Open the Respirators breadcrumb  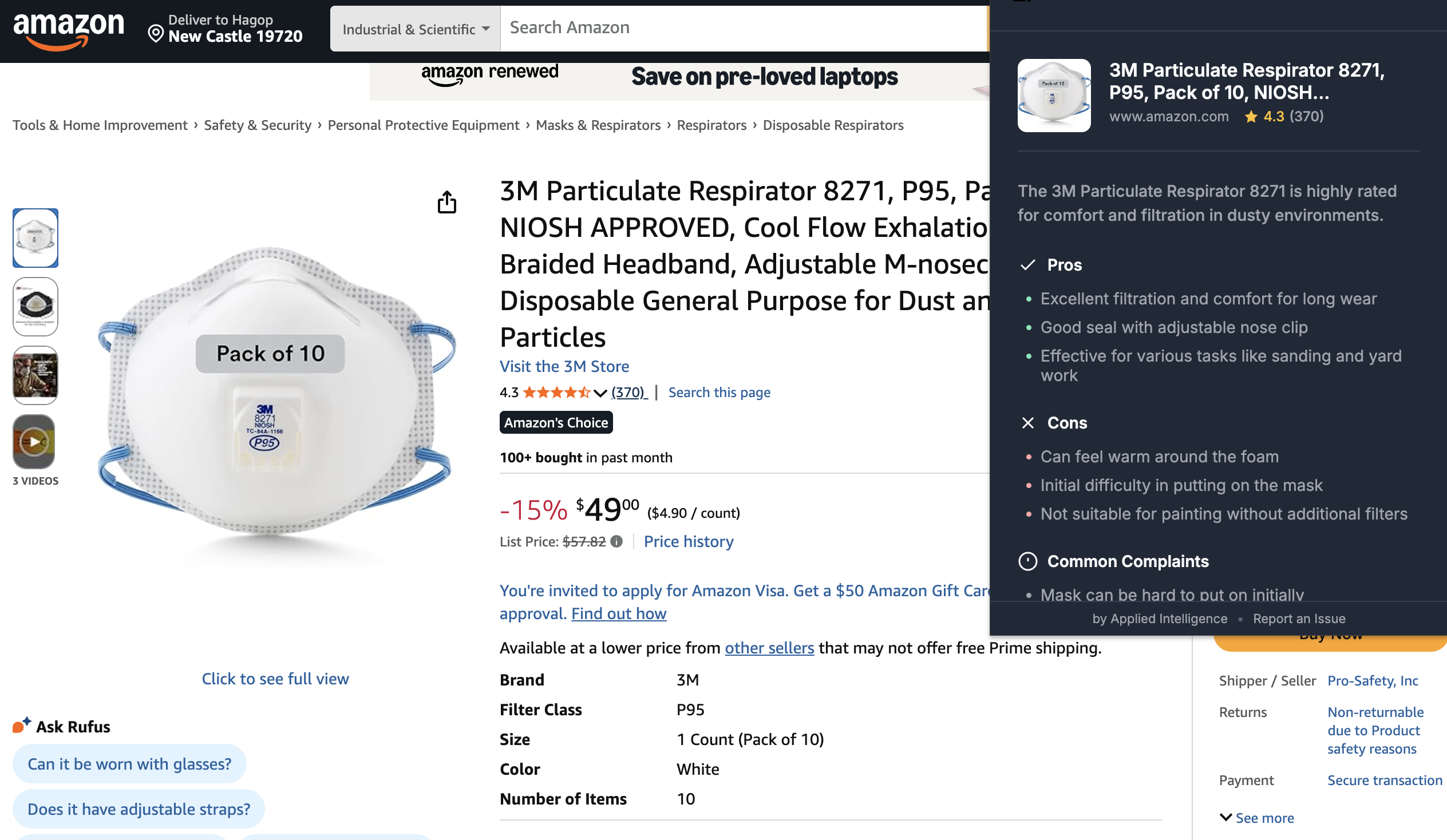(711, 125)
